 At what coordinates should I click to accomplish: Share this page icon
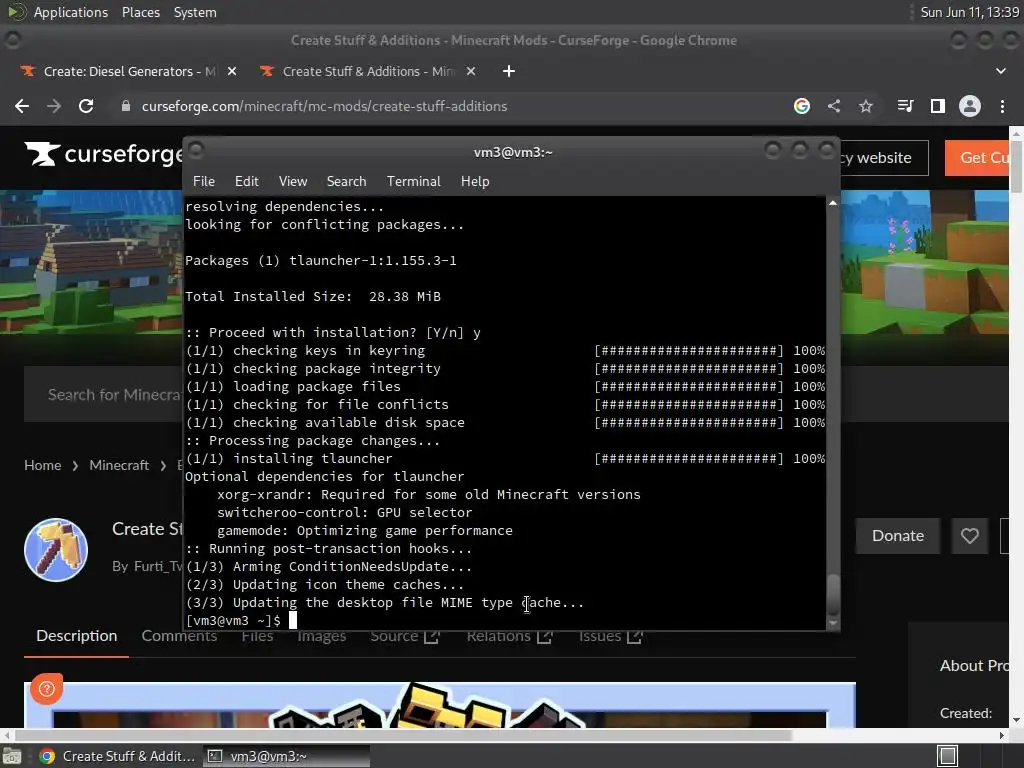tap(834, 106)
